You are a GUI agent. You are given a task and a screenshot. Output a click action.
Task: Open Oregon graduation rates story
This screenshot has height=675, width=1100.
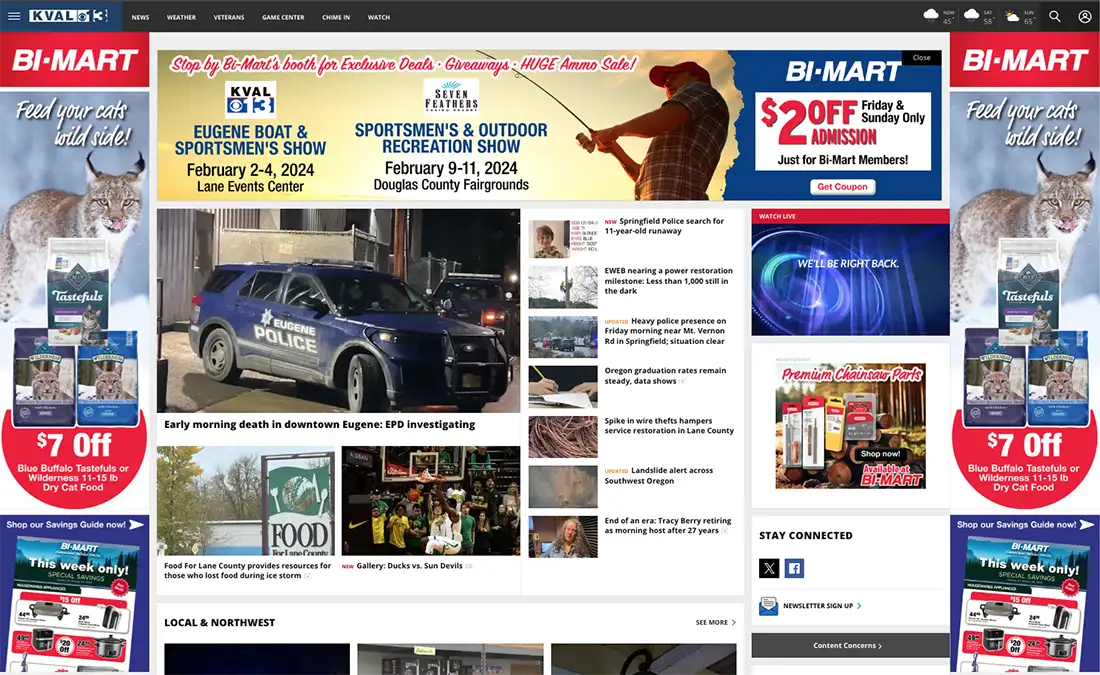click(x=665, y=375)
